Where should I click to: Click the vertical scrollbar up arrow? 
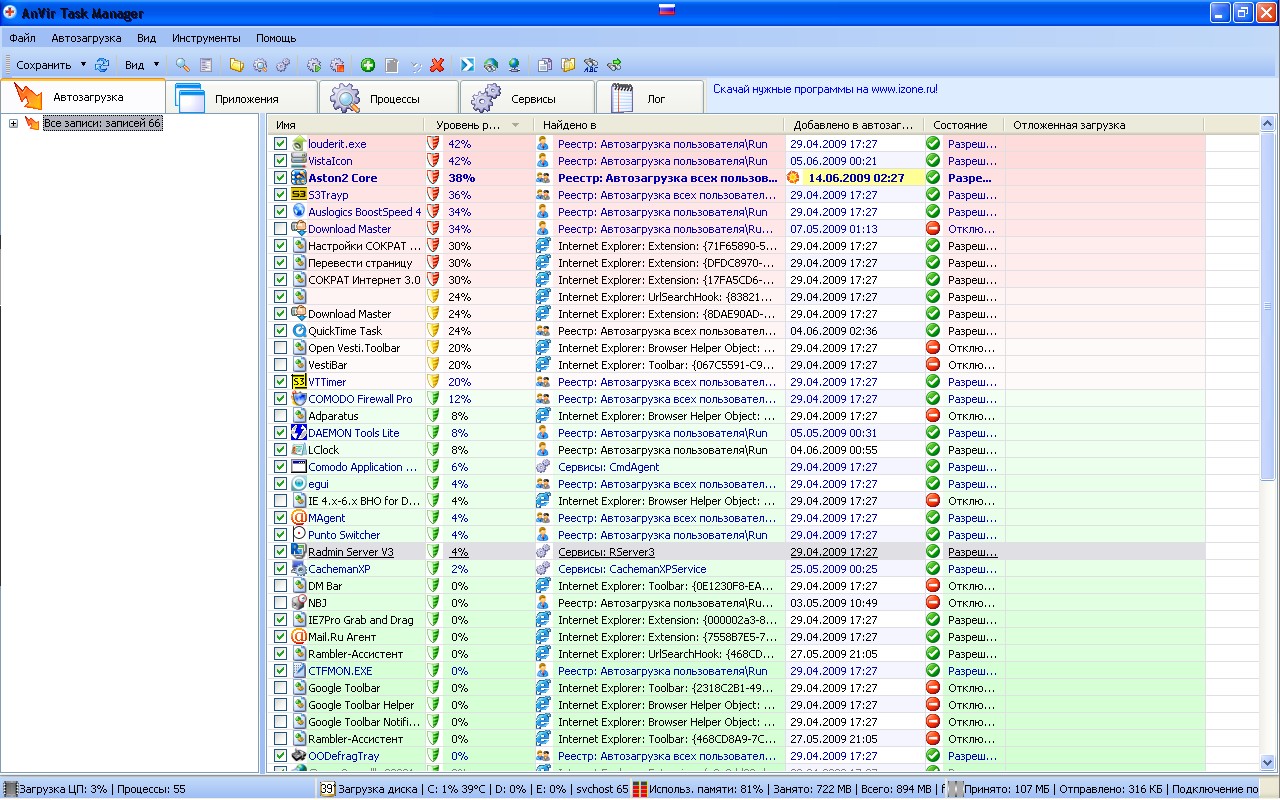click(1268, 124)
